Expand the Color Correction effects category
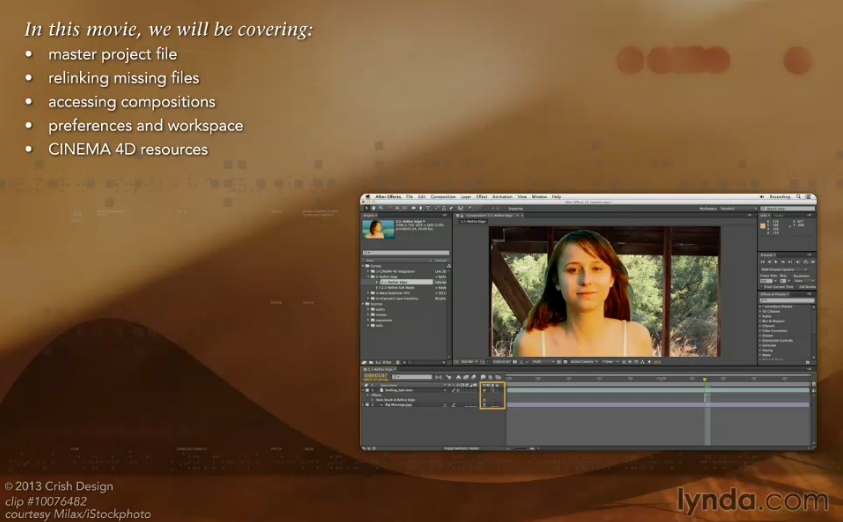The height and width of the screenshot is (522, 843). point(760,331)
